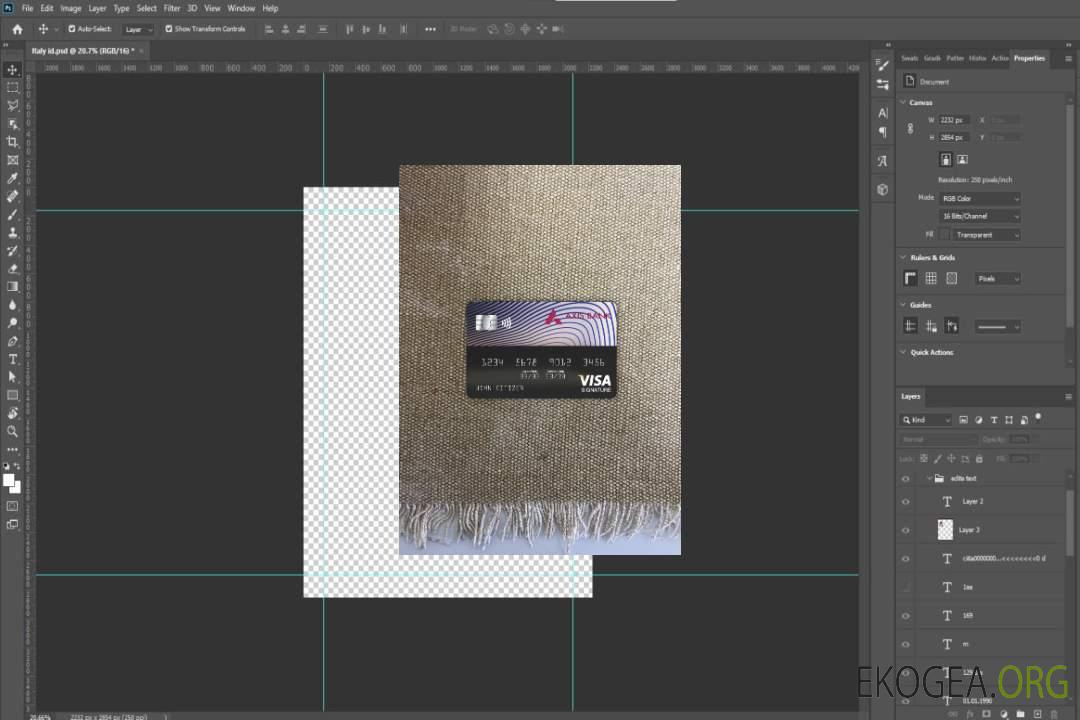The image size is (1080, 720).
Task: Toggle grid display in Rulers & Grids
Action: pos(931,278)
